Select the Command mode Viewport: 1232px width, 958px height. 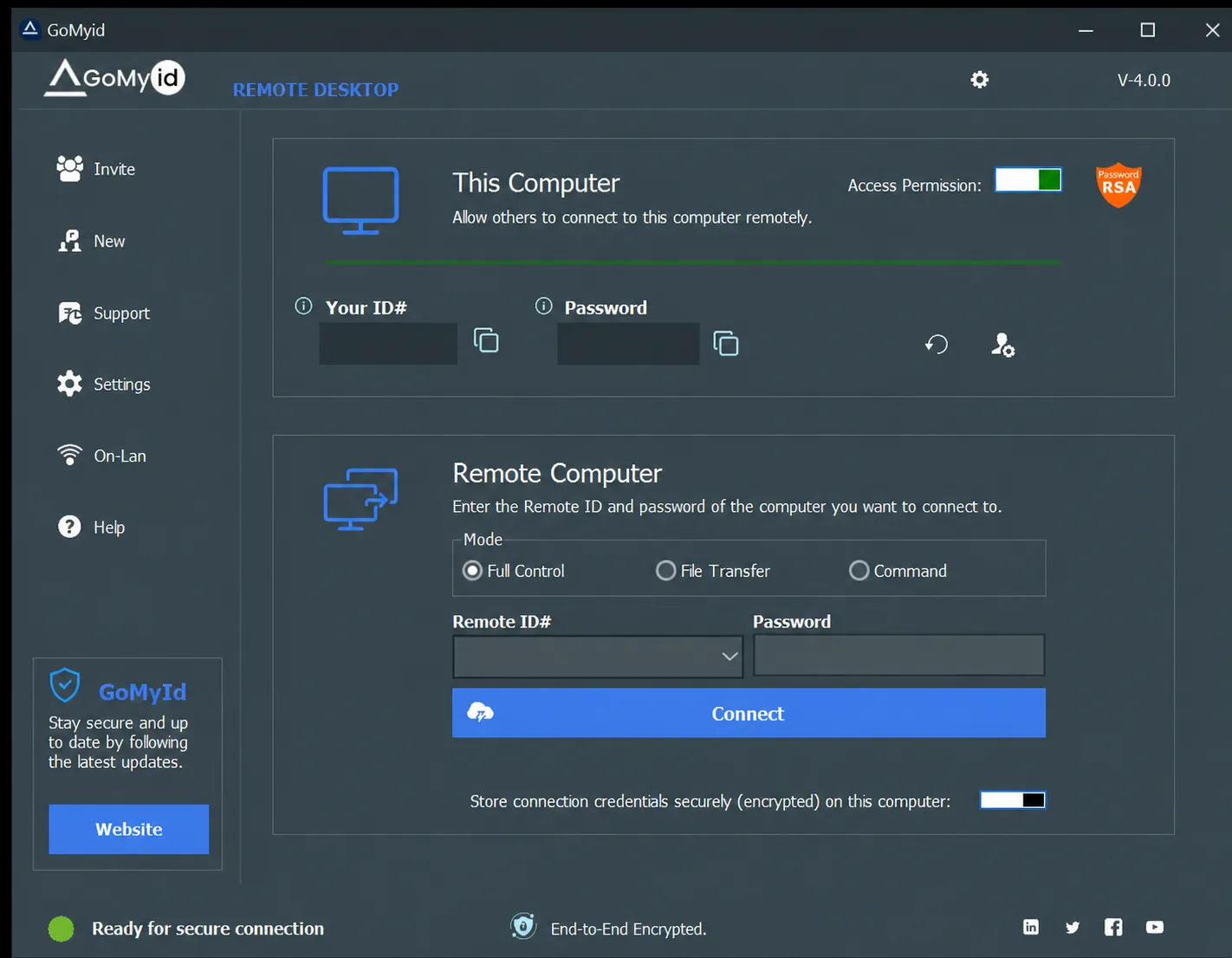(x=898, y=571)
